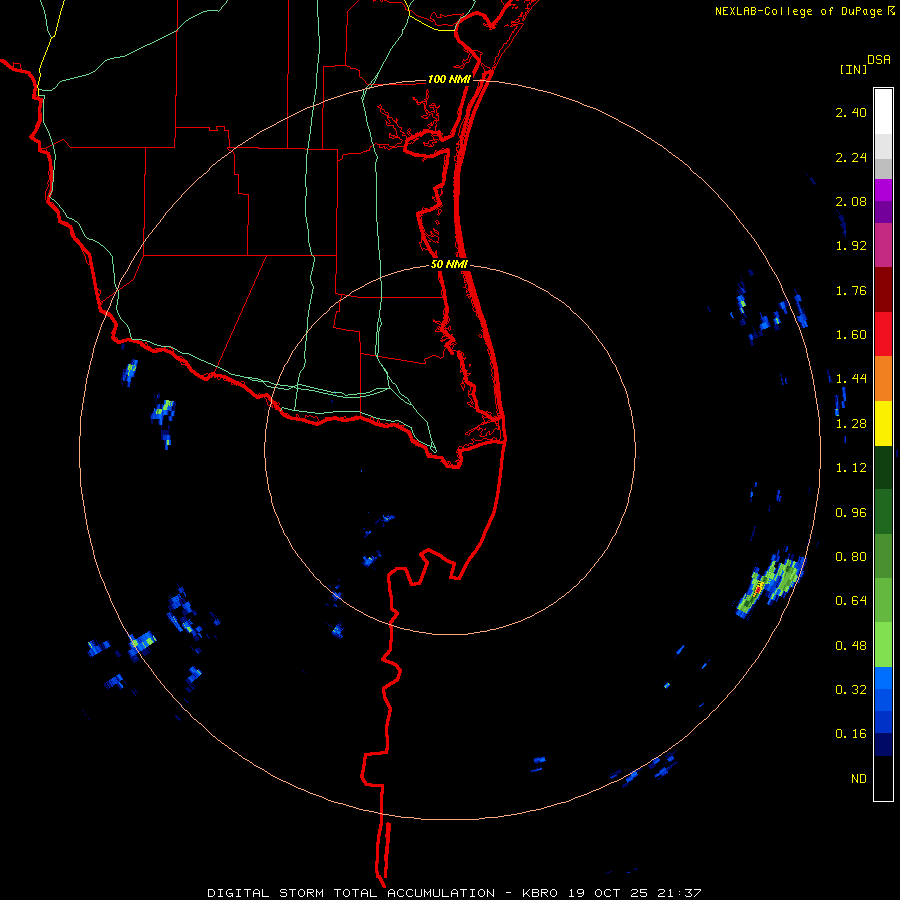The image size is (900, 900).
Task: Click the [IN] units label
Action: pos(853,69)
